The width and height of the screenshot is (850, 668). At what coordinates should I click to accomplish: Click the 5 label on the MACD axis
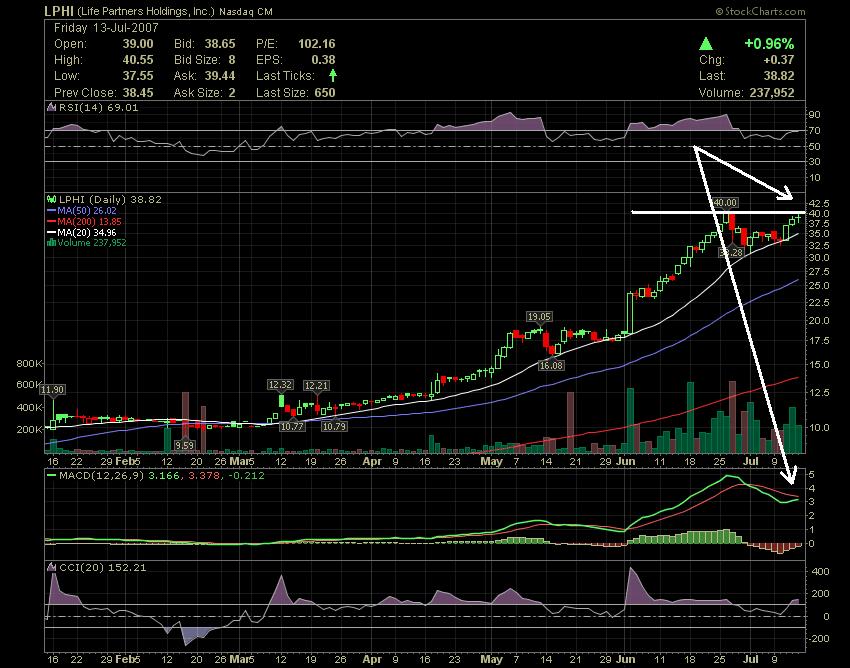pos(812,475)
